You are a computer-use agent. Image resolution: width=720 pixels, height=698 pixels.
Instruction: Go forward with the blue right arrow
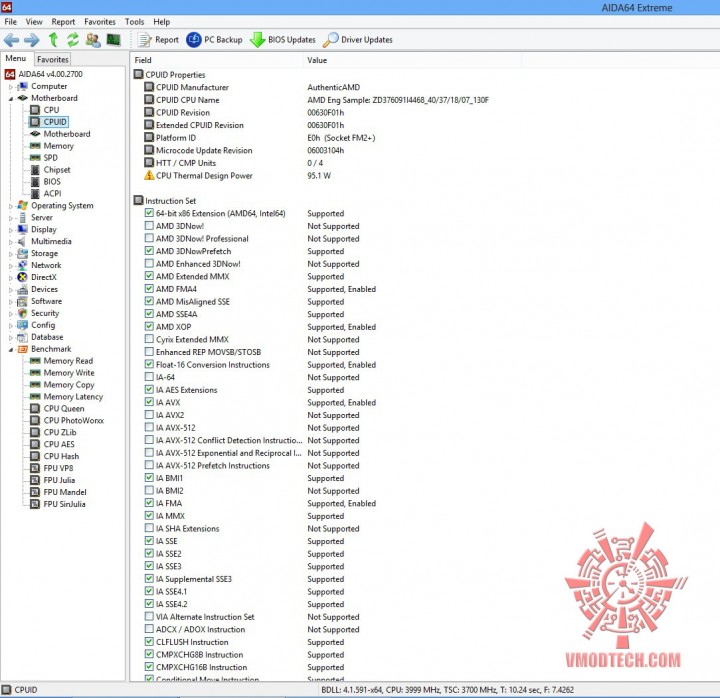pos(32,40)
